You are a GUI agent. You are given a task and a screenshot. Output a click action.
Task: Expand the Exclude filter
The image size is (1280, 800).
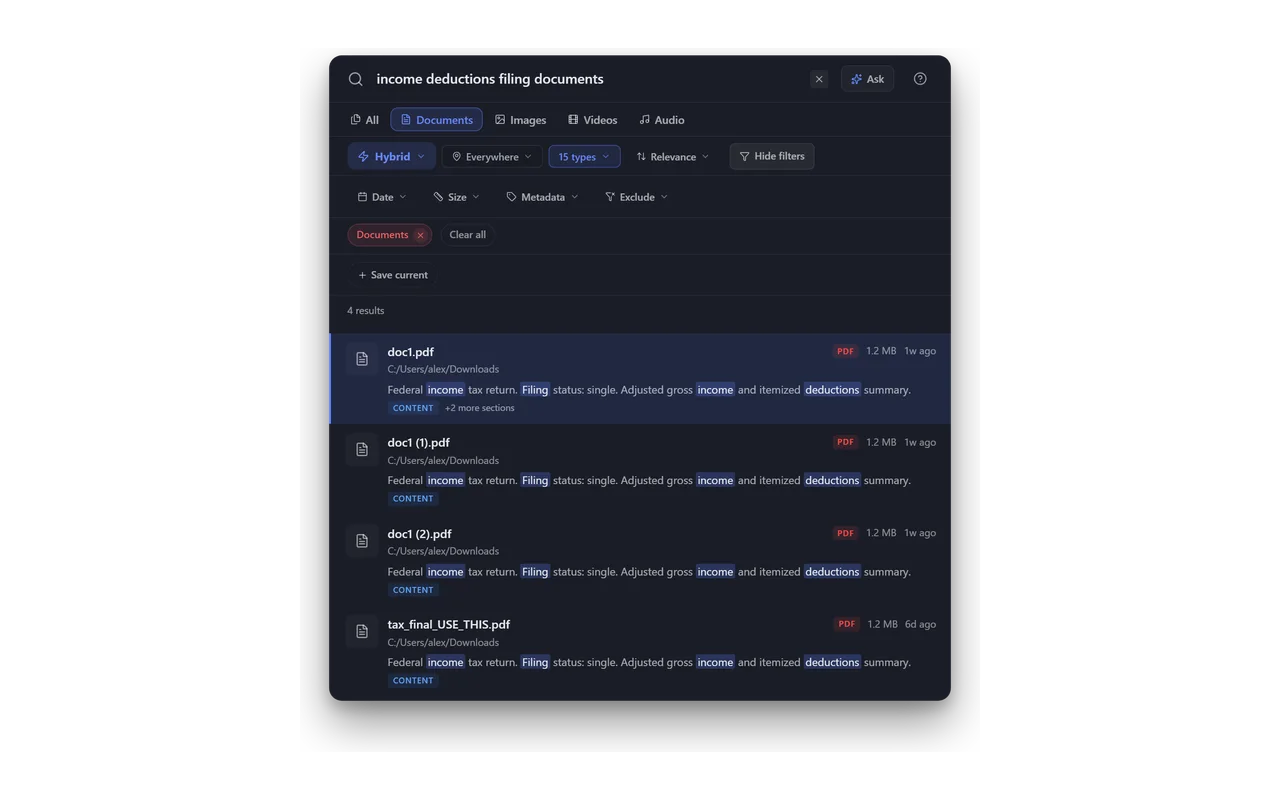tap(636, 197)
